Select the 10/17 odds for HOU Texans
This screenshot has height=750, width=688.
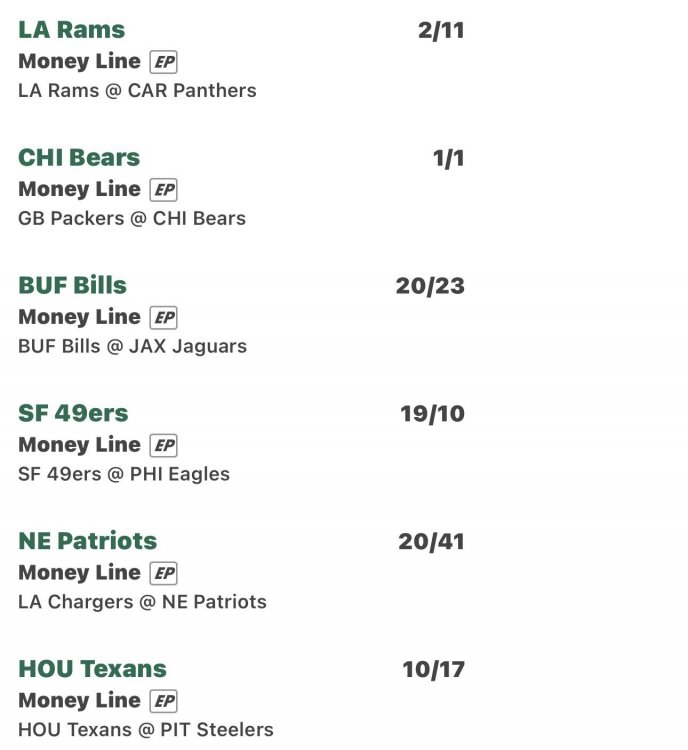tap(433, 670)
